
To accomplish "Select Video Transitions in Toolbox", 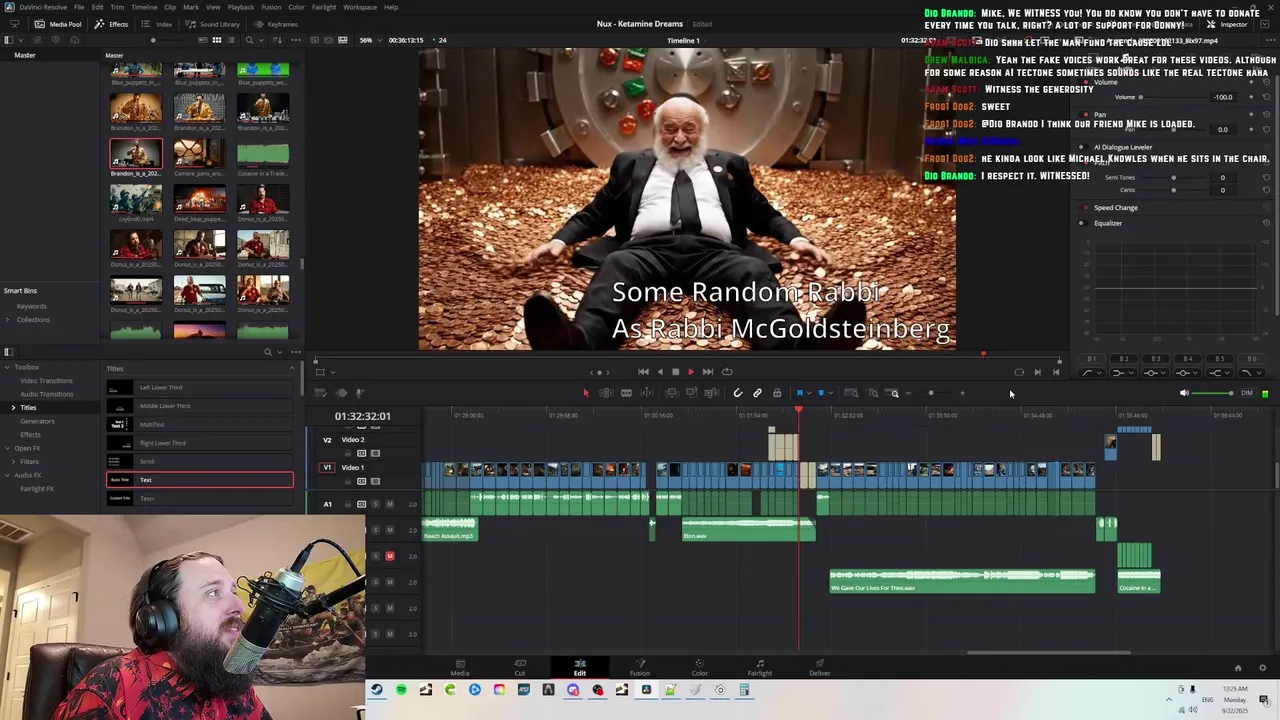I will click(x=46, y=381).
